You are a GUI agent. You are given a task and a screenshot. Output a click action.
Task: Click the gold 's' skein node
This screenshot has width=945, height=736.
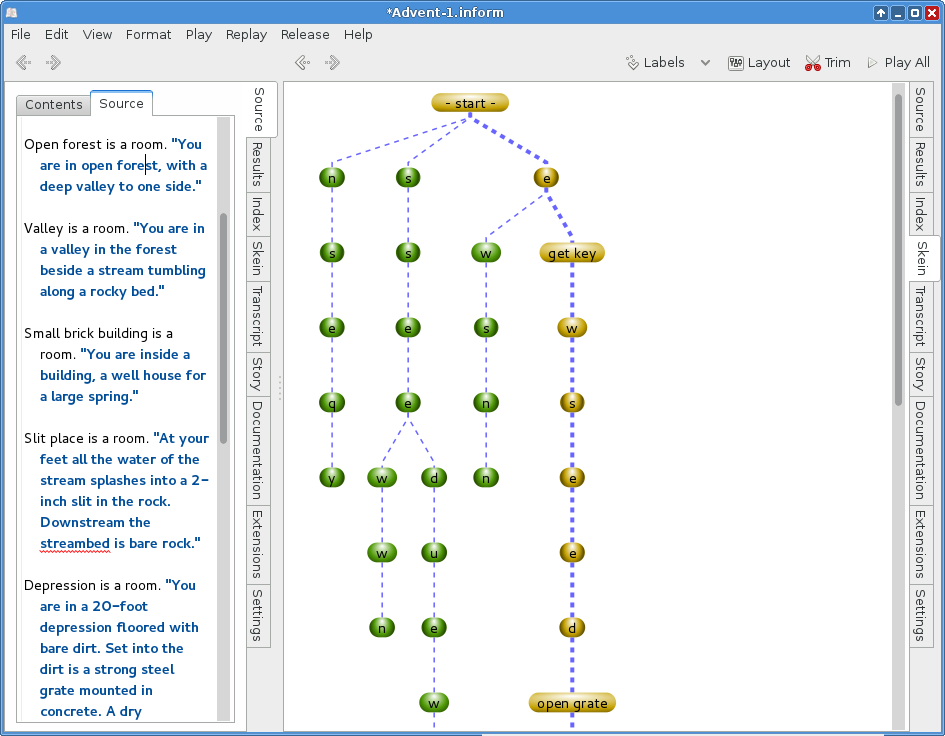572,403
